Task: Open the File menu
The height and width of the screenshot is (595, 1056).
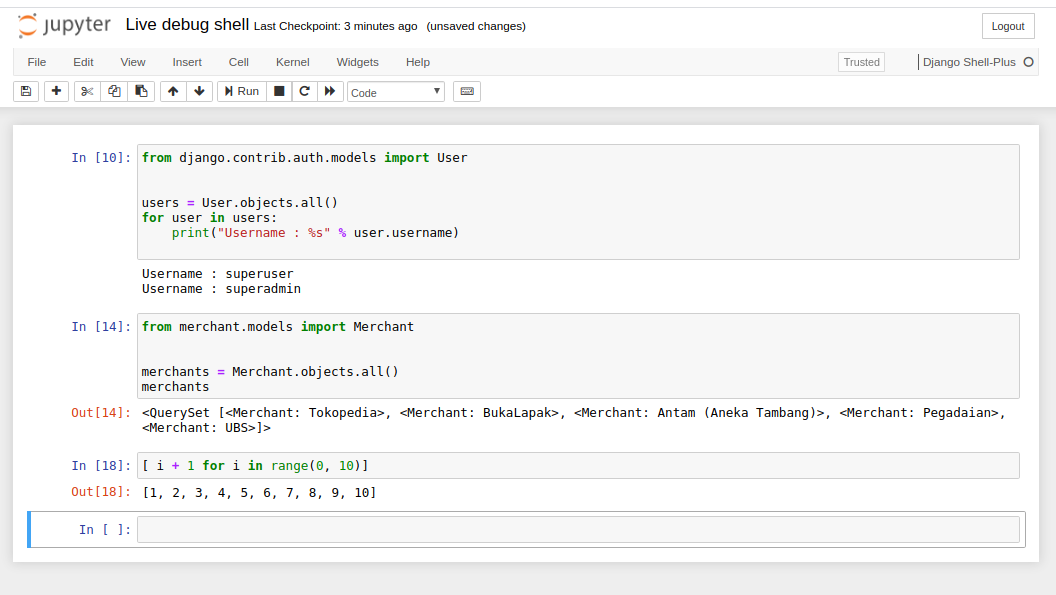Action: coord(37,62)
